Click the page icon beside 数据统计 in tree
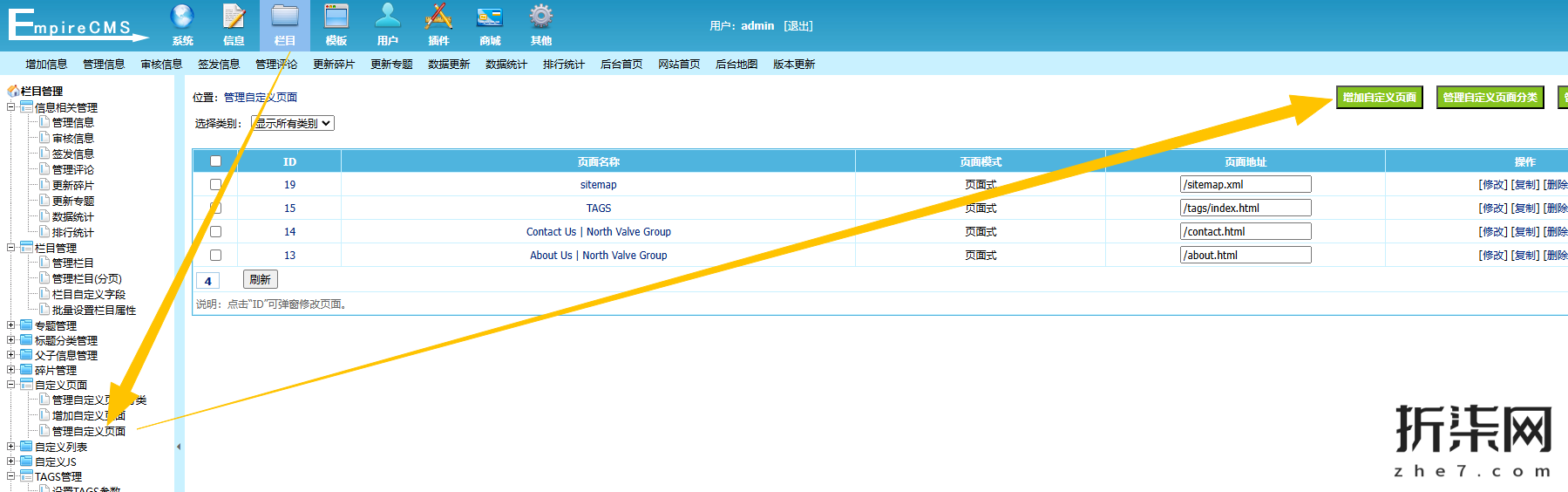The image size is (1568, 492). (44, 216)
